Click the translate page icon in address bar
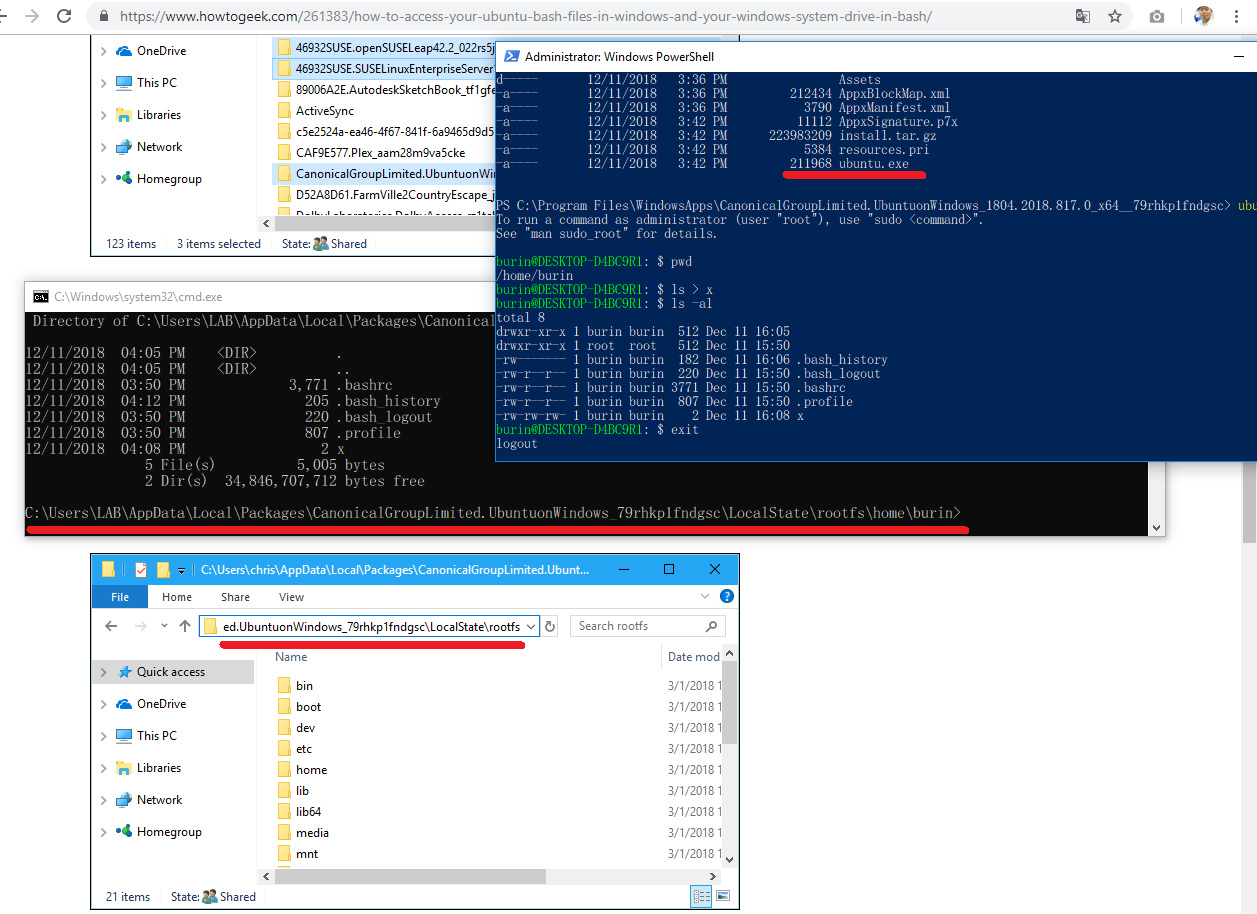Viewport: 1257px width, 914px height. (1083, 17)
